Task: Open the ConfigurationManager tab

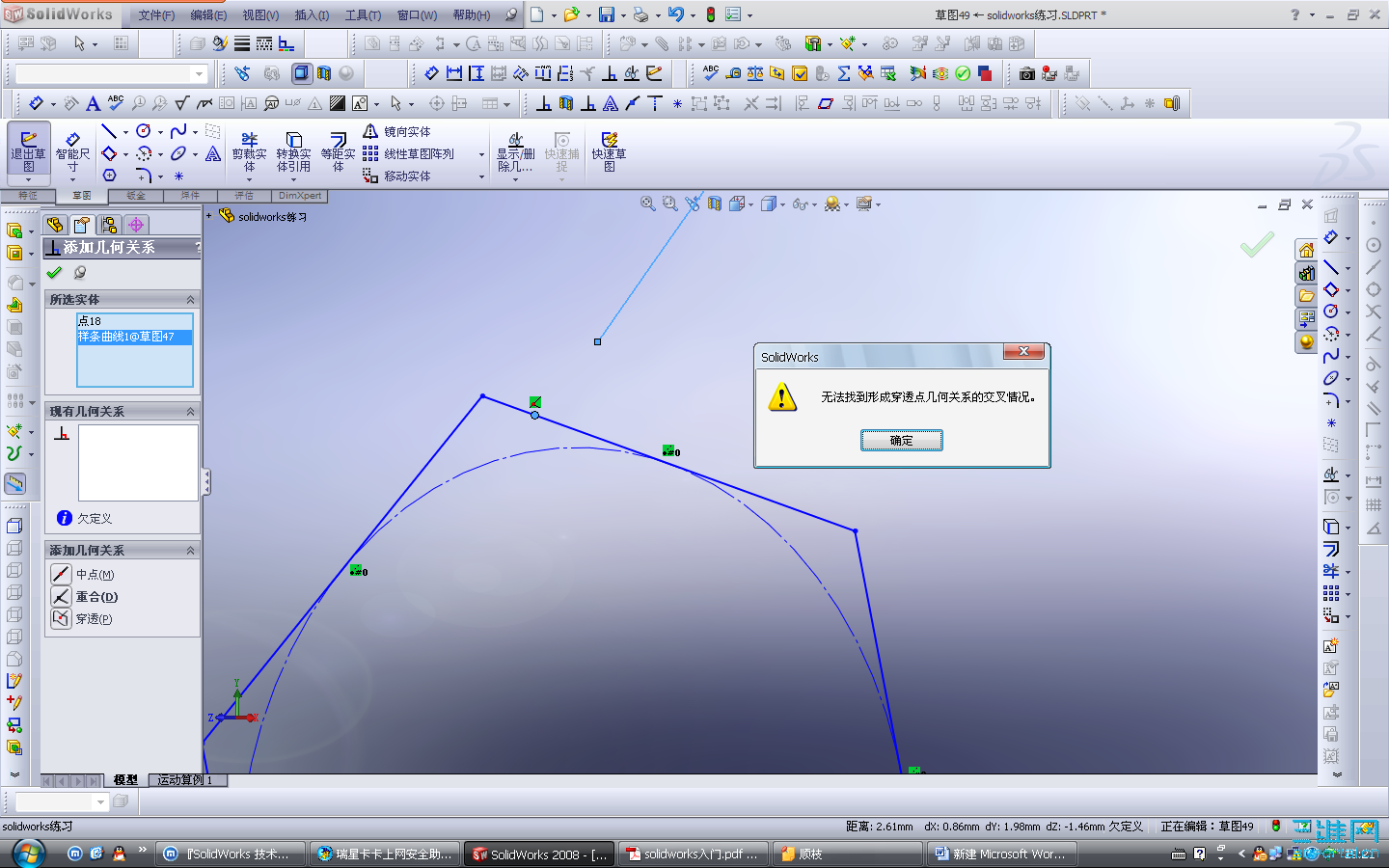Action: pyautogui.click(x=109, y=225)
